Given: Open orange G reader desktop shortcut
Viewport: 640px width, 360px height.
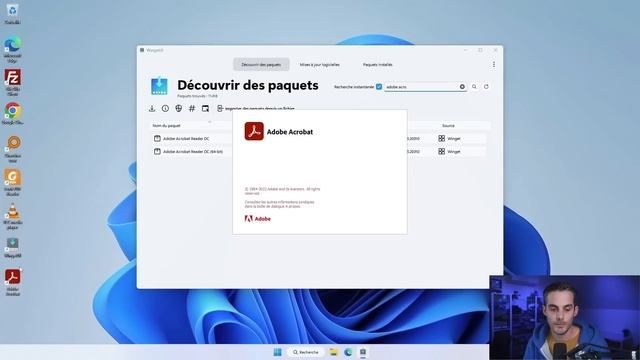Looking at the screenshot, I should point(13,183).
